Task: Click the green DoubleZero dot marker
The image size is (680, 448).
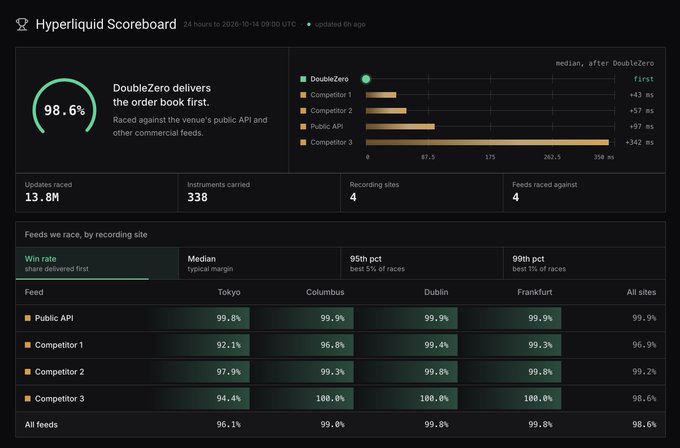Action: 366,79
